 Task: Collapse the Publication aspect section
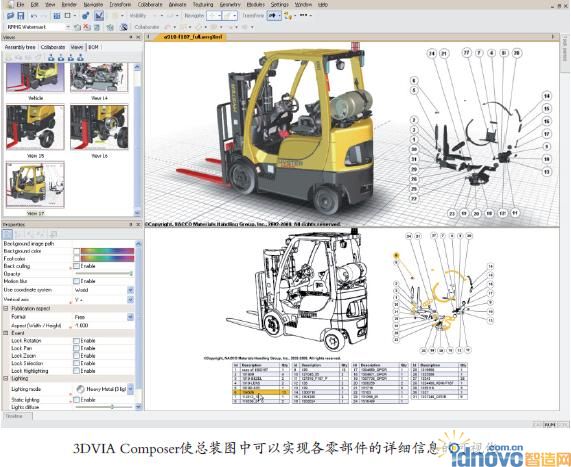6,309
